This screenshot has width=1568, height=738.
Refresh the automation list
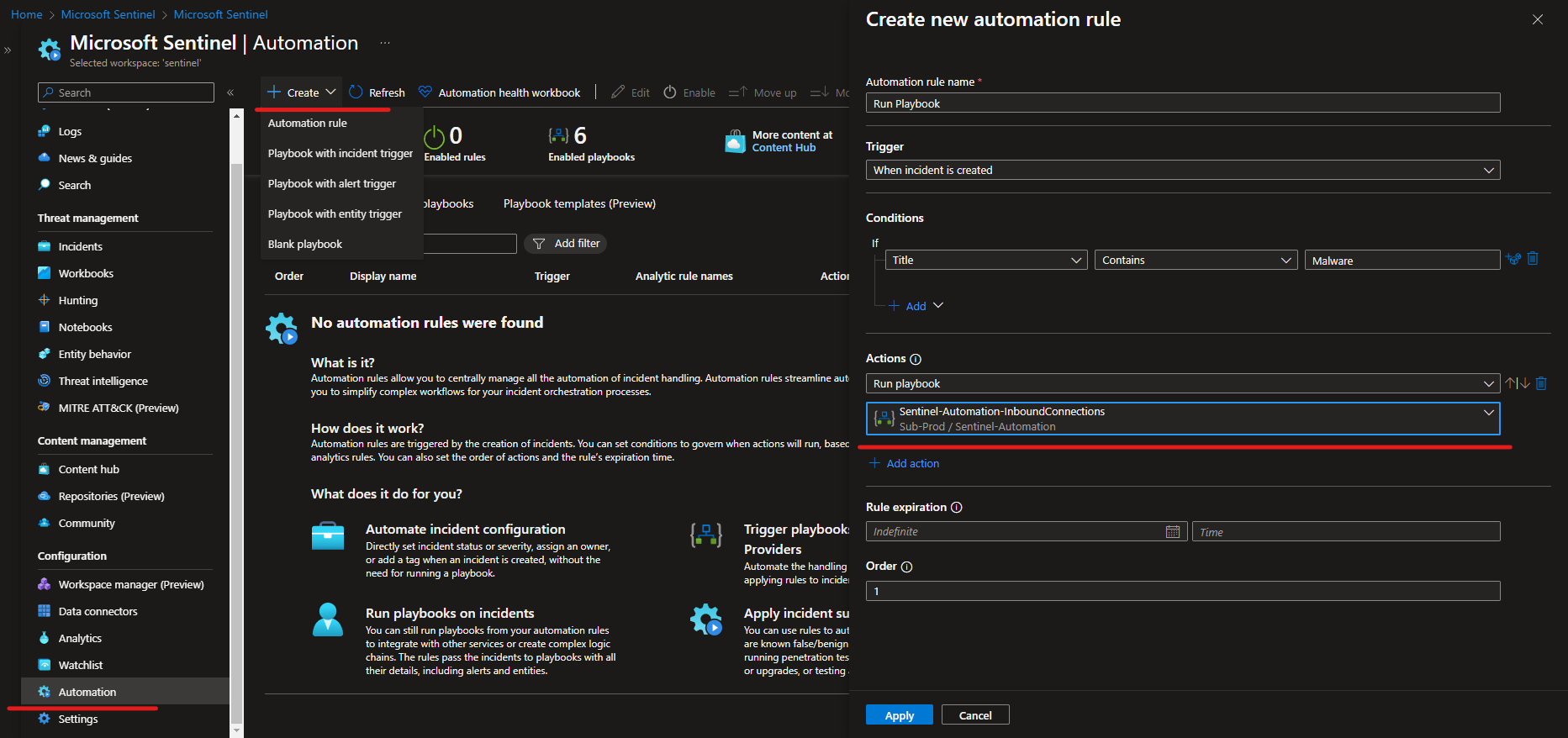pyautogui.click(x=377, y=92)
